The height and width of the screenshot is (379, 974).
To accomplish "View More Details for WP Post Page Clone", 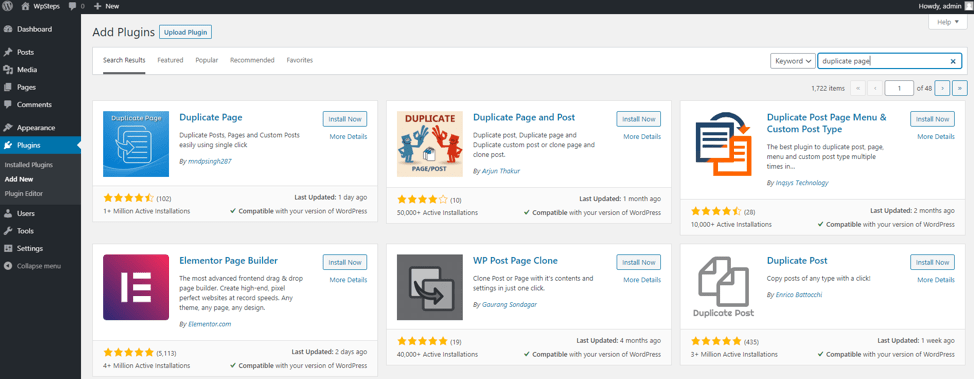I will pos(642,280).
